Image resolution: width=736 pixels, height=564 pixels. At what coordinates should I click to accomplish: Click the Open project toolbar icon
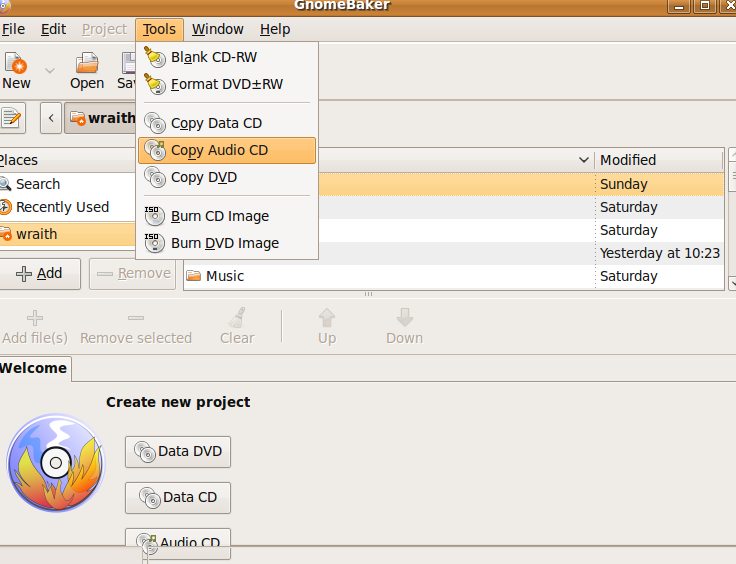87,63
